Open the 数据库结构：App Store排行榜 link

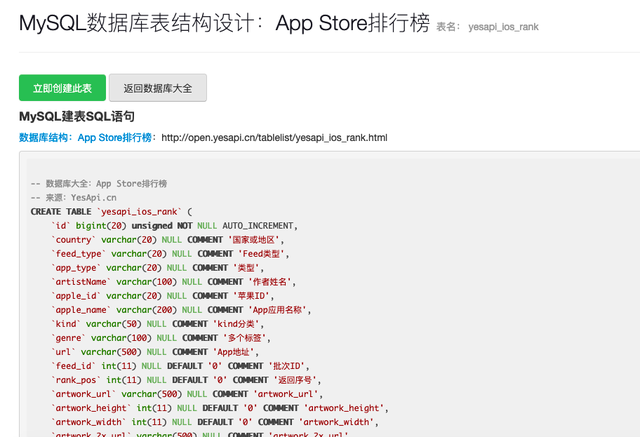87,138
